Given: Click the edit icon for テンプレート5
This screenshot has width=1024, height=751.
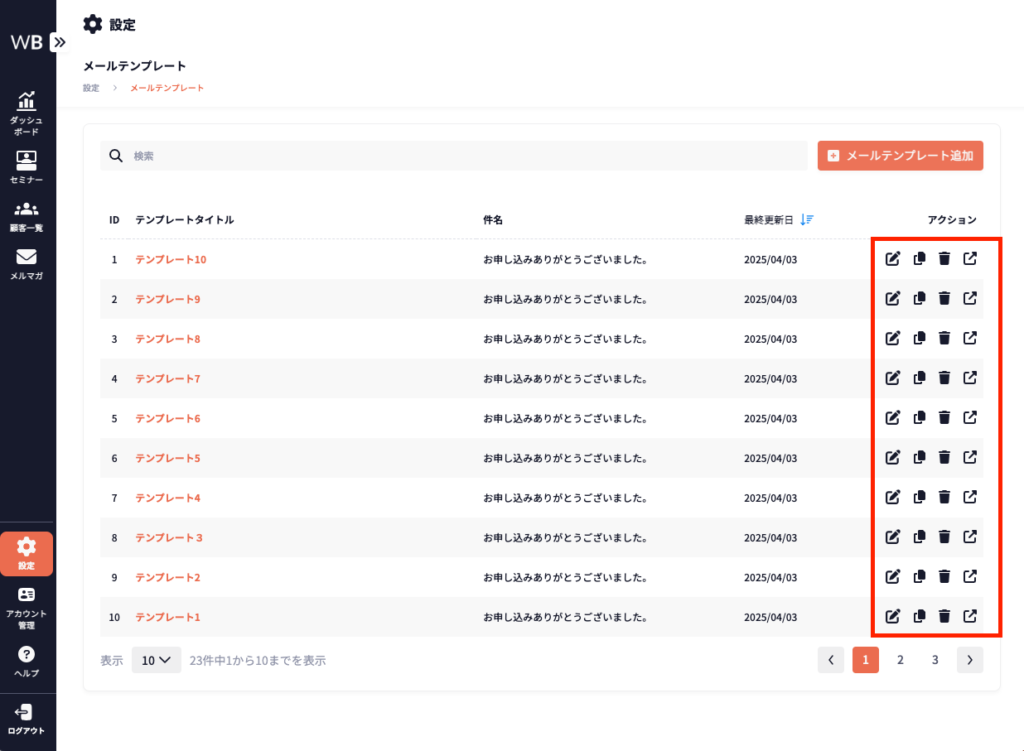Looking at the screenshot, I should tap(893, 457).
